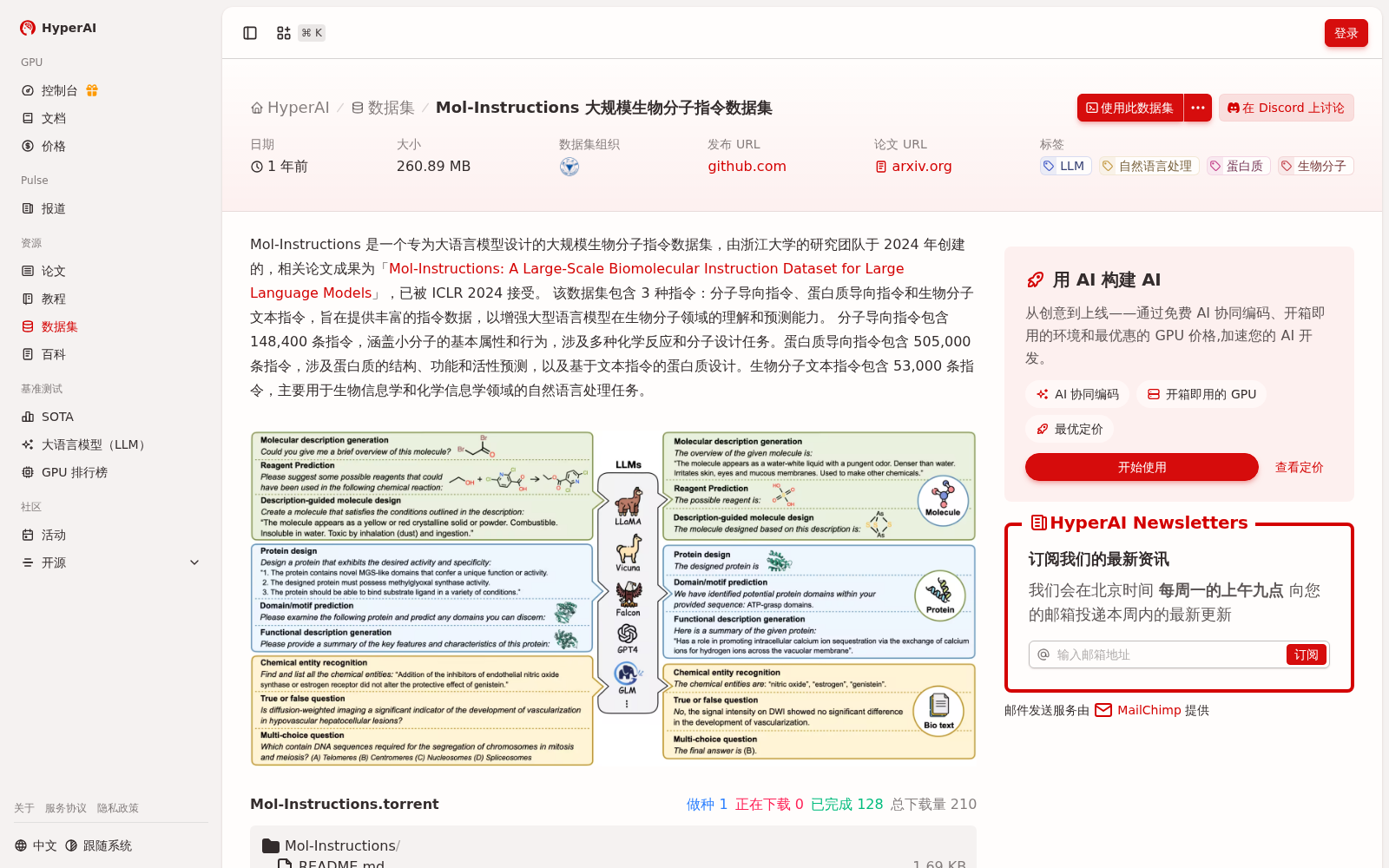
Task: Open the 服务协议 footer link
Action: click(x=66, y=808)
